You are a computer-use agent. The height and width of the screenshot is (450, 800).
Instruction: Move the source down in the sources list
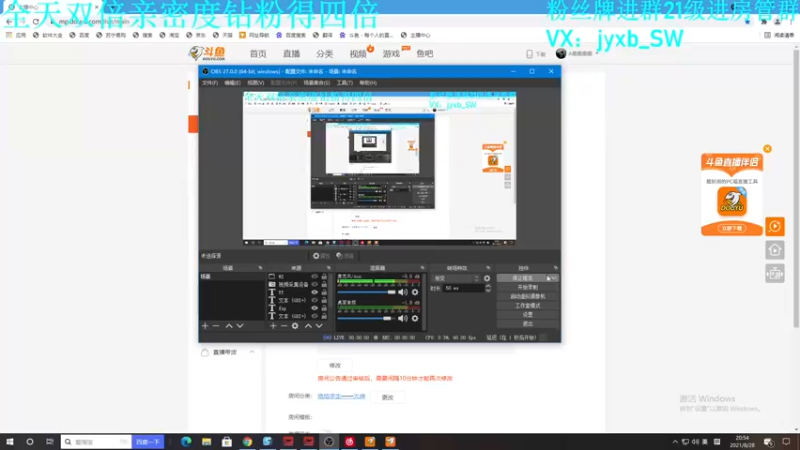click(x=319, y=326)
